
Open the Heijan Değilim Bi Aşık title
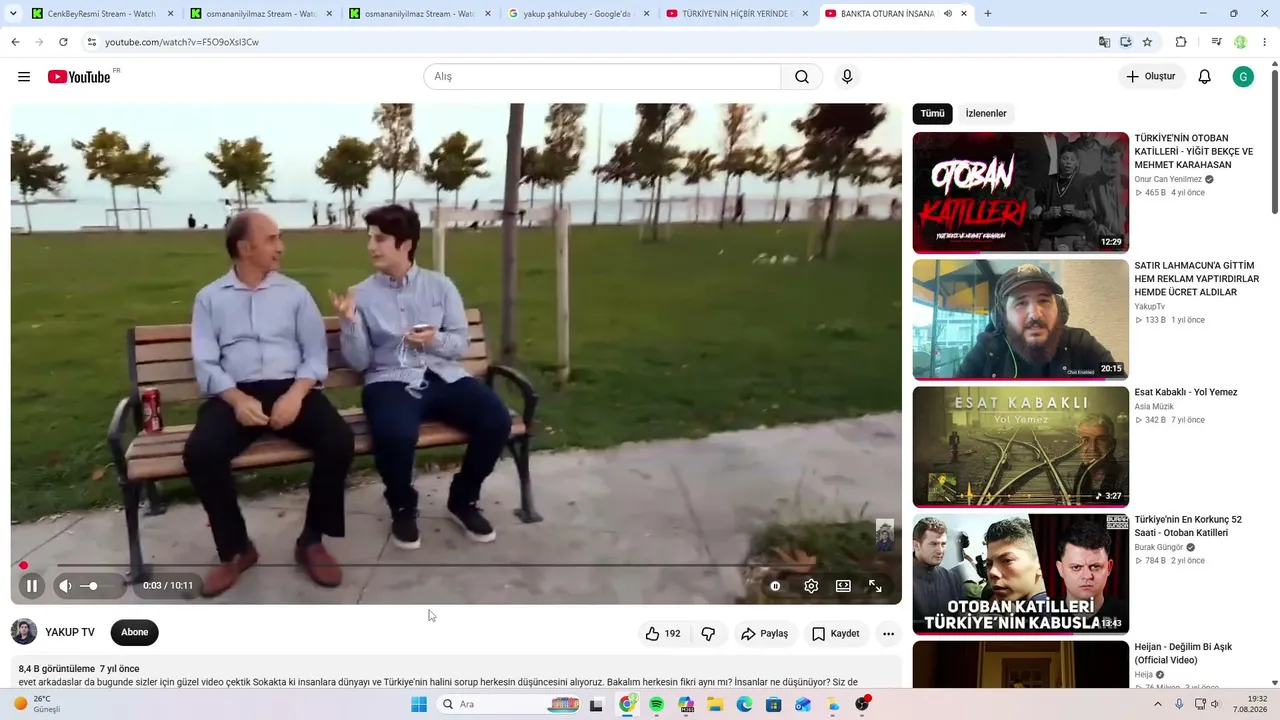(x=1183, y=653)
